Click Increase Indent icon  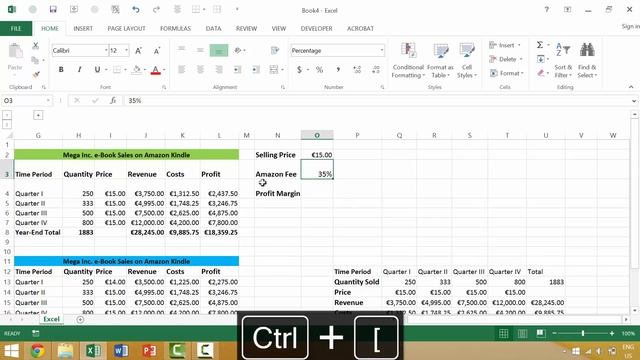pos(256,70)
